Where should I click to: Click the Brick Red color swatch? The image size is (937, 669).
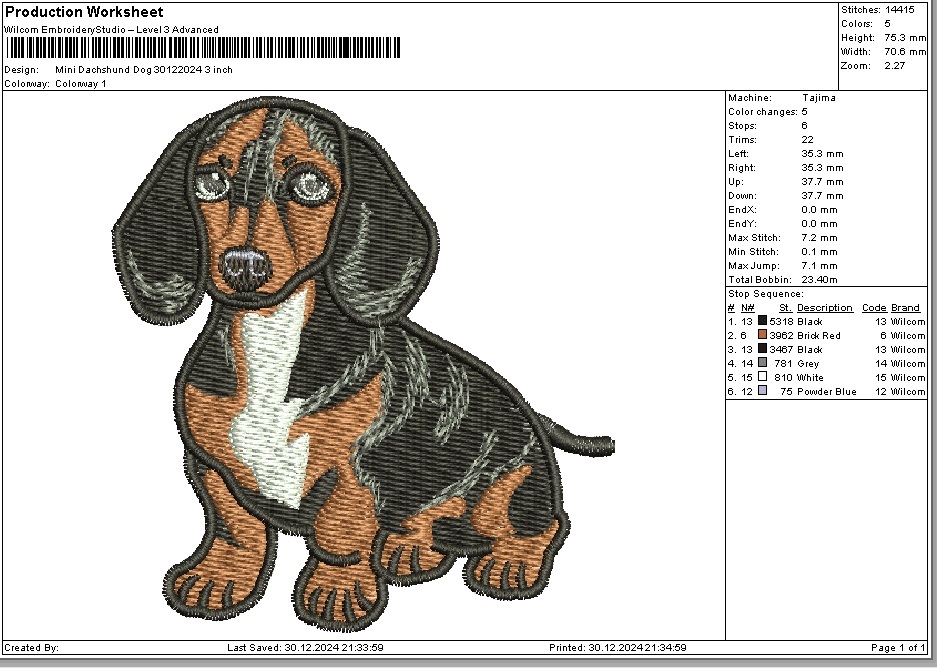pos(762,335)
